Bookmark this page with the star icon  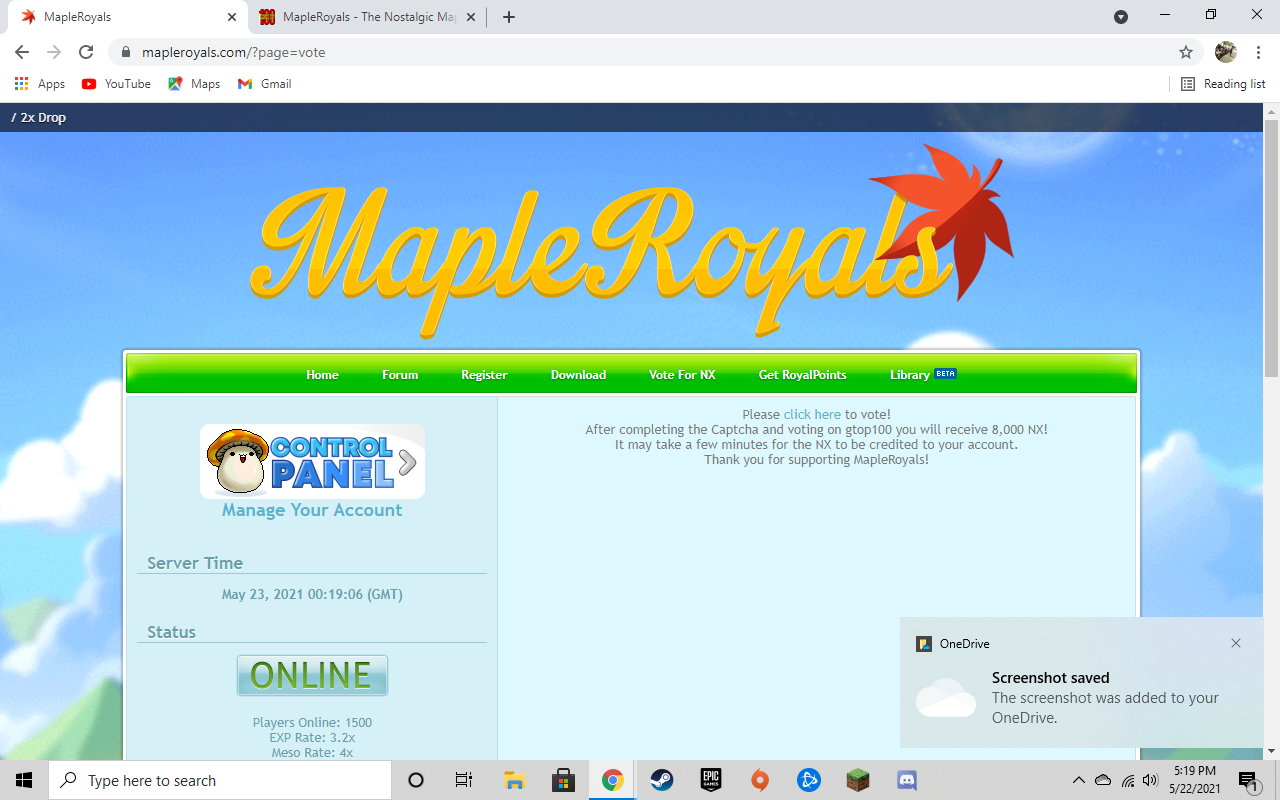click(x=1186, y=52)
